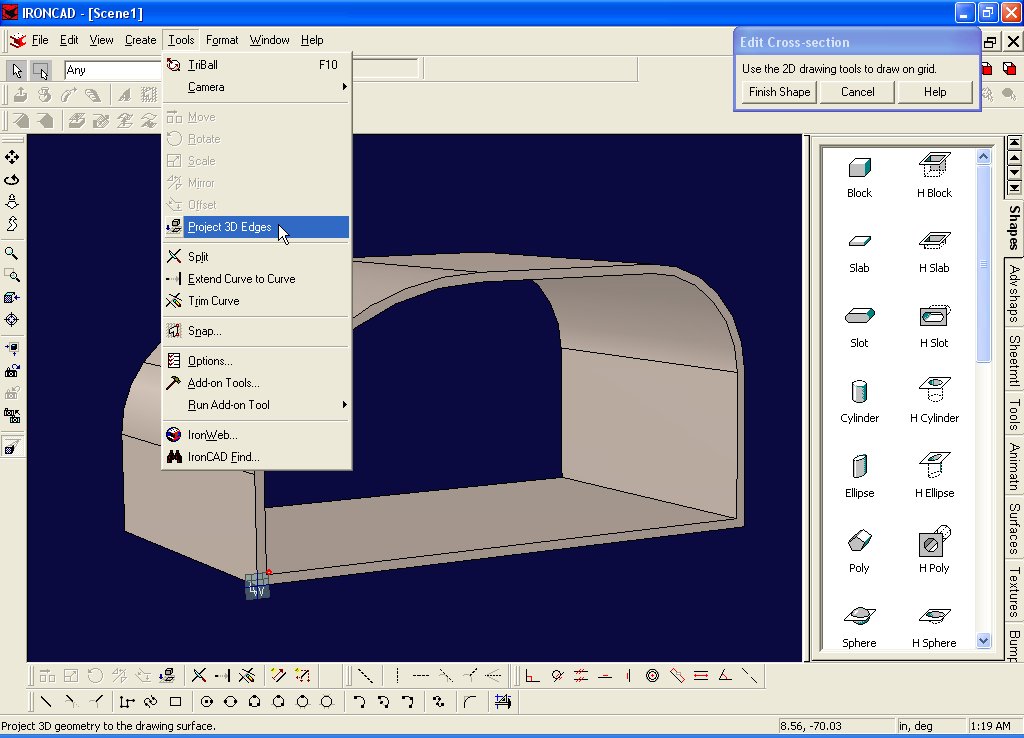Open Add-on Tools... dialog

[257, 383]
